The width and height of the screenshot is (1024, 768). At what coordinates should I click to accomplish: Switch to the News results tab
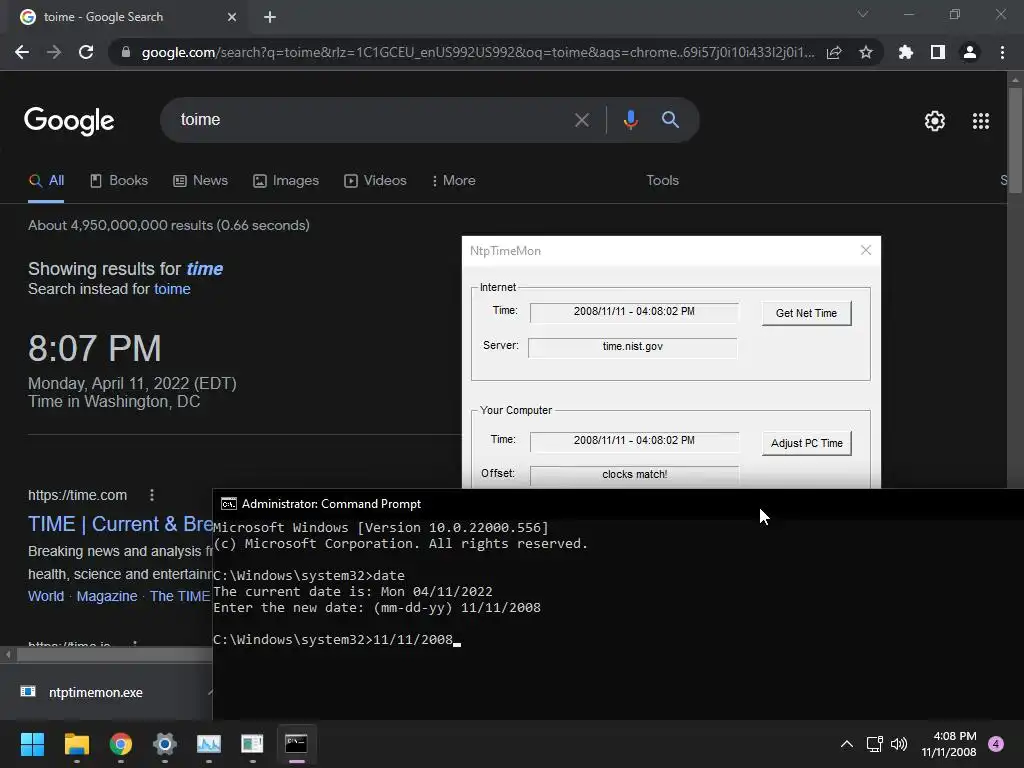(200, 181)
